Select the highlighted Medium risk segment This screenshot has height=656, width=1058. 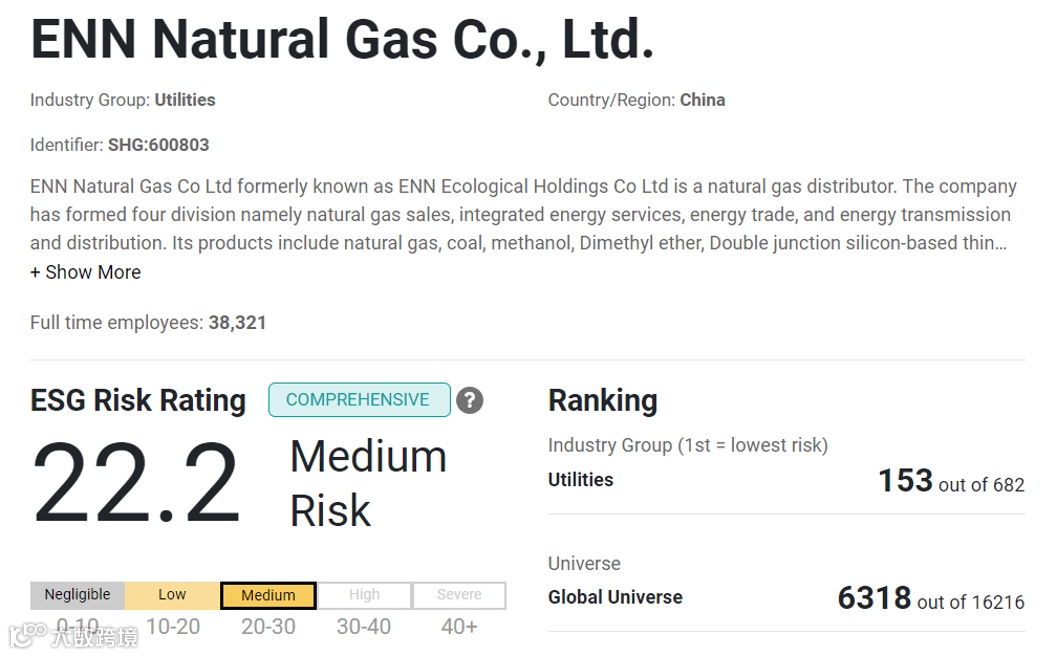click(268, 595)
